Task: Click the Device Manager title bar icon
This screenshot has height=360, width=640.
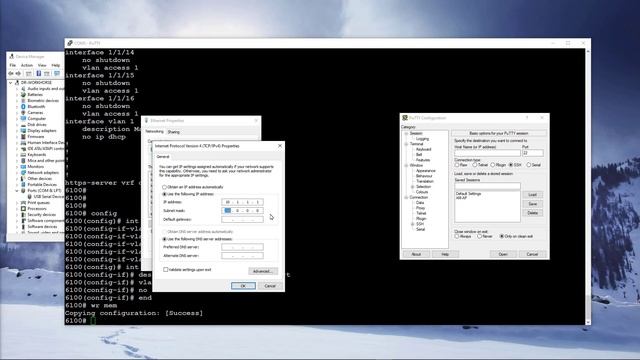Action: [x=11, y=57]
